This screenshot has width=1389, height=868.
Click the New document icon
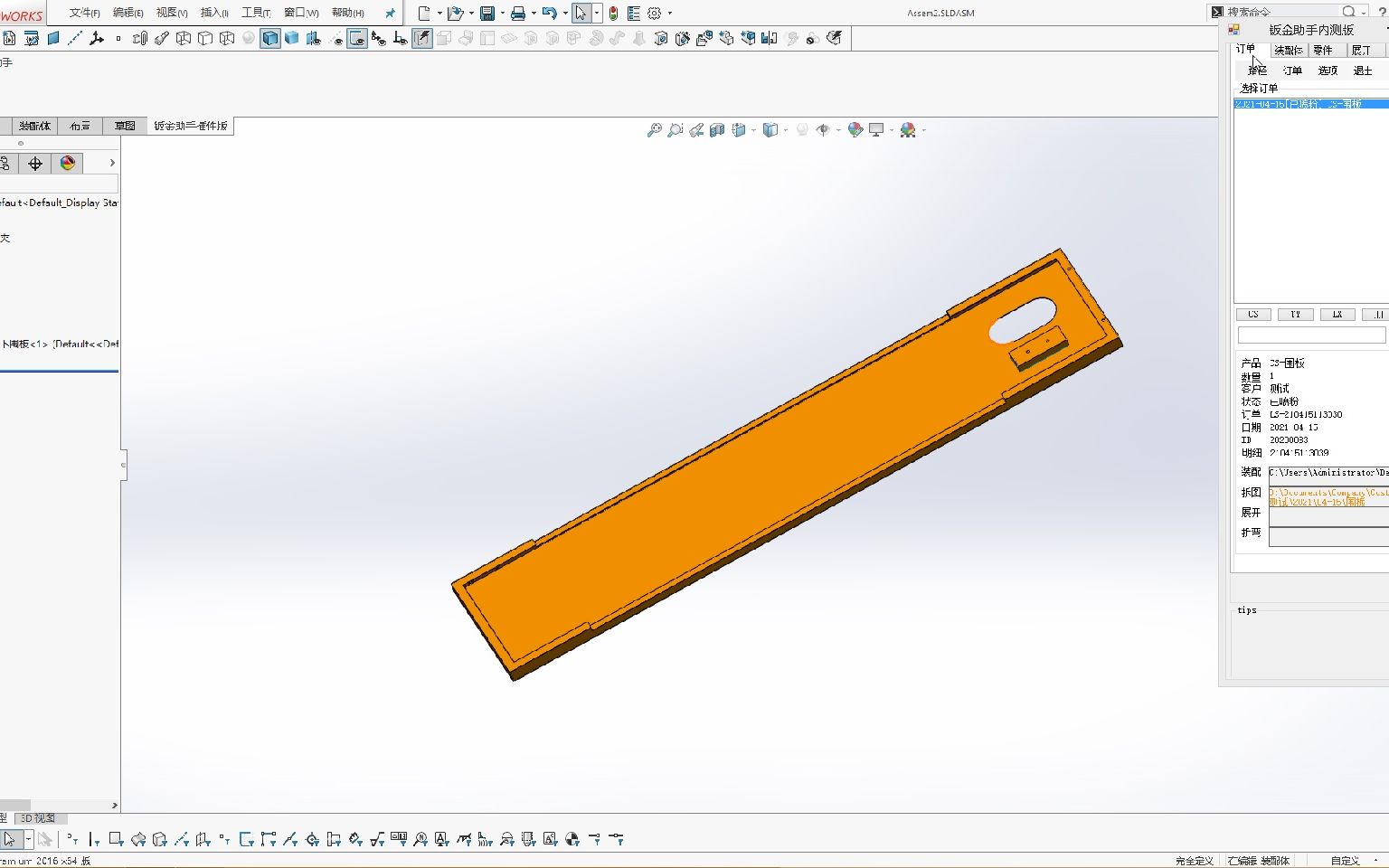coord(423,13)
